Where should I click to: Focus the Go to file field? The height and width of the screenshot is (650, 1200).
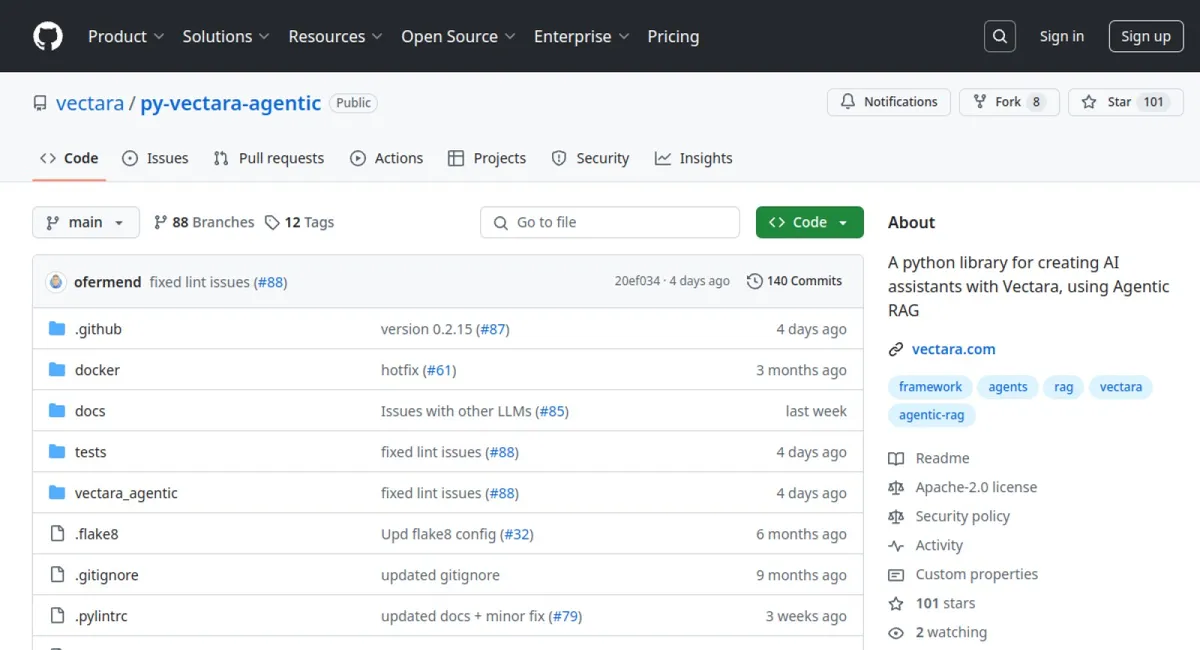click(610, 222)
